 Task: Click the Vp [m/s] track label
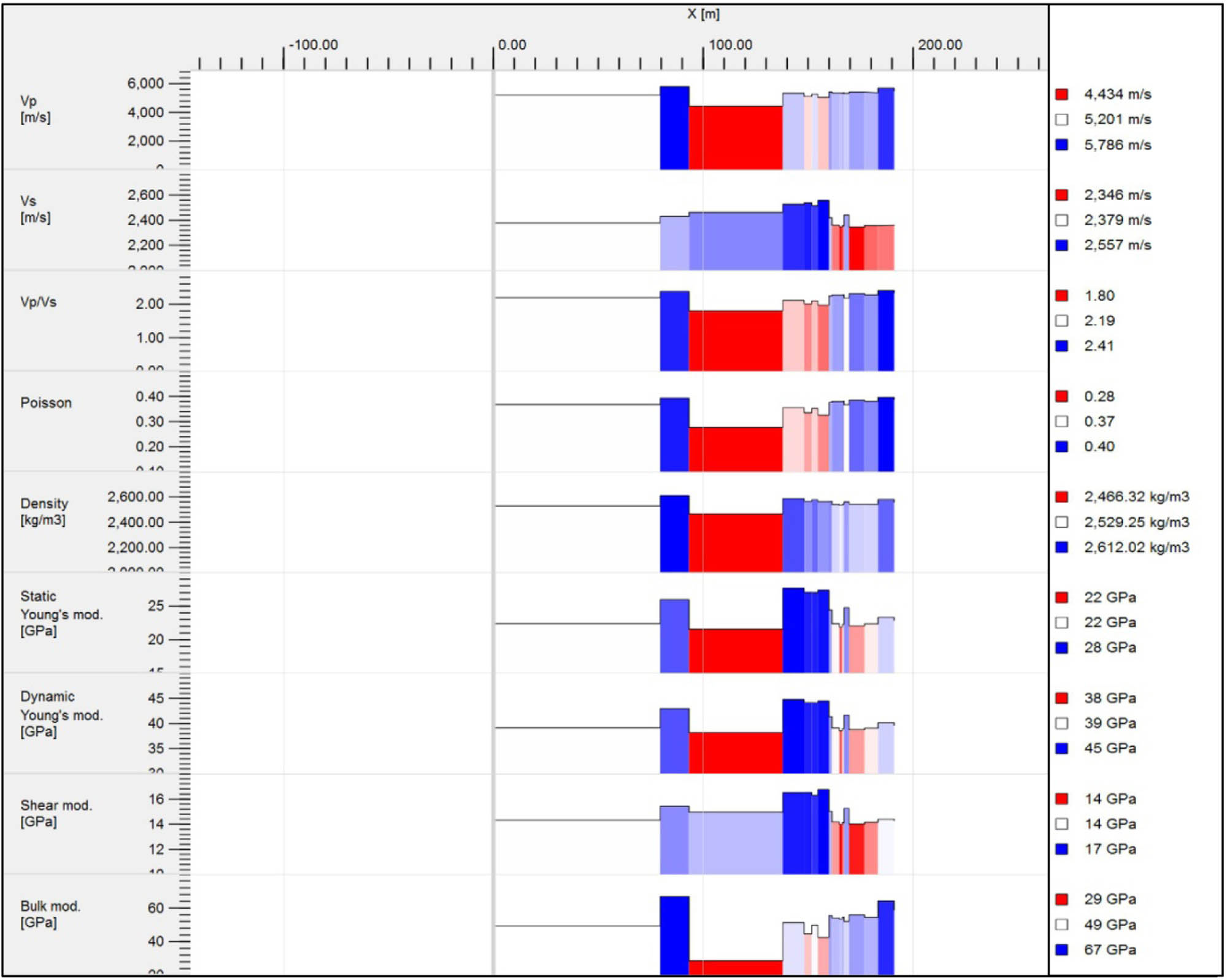35,109
